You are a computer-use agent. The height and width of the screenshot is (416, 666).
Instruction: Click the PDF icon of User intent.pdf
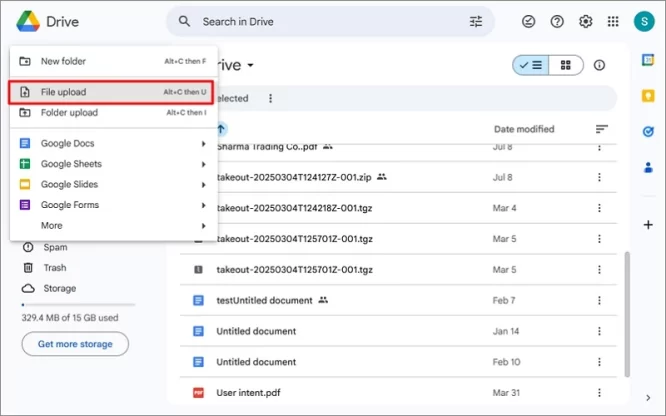[198, 393]
